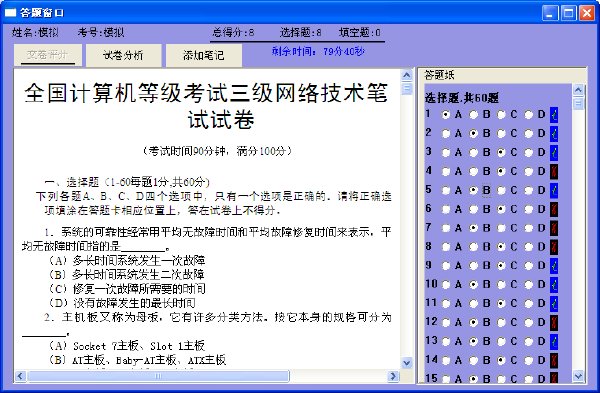Click the 考试时间90分钟 subtitle
The height and width of the screenshot is (393, 600).
tap(217, 151)
